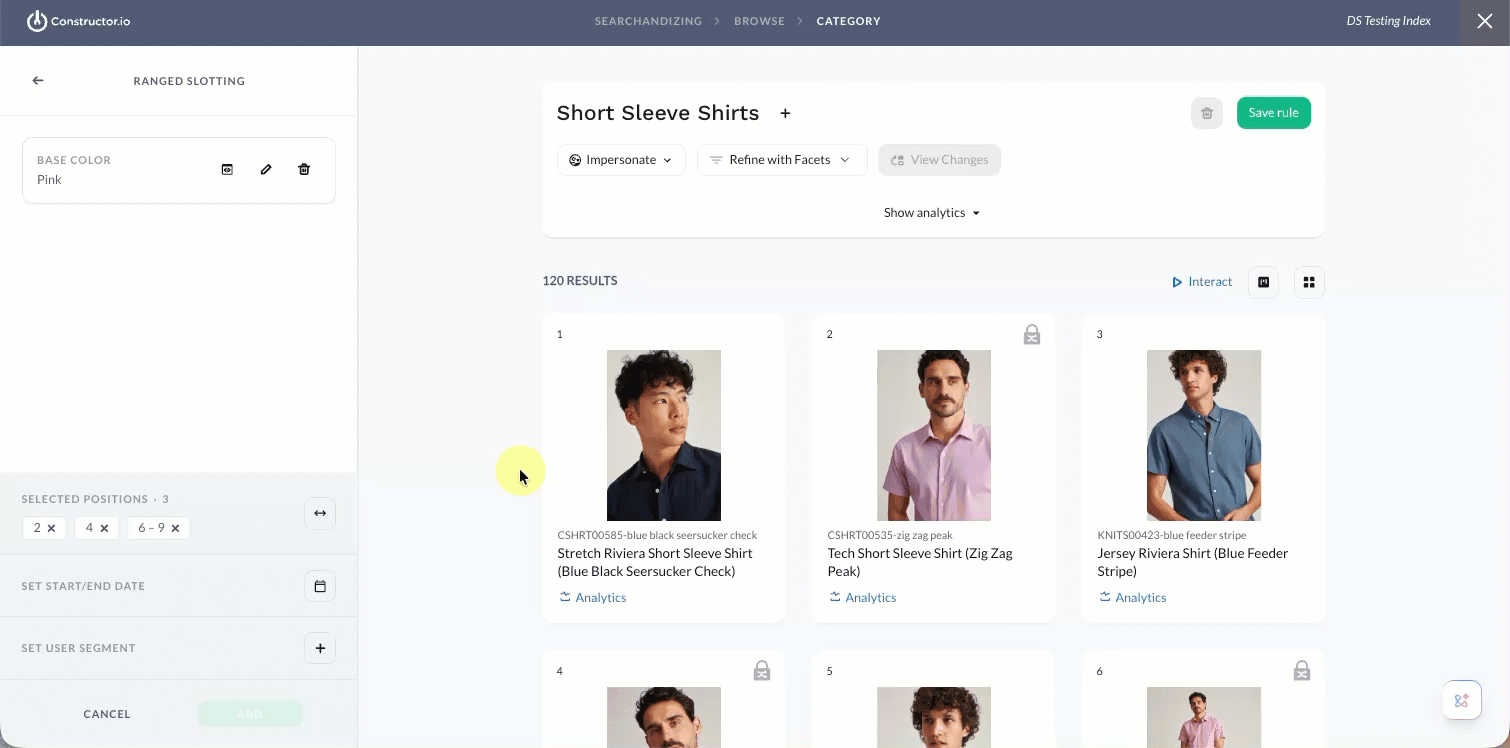The height and width of the screenshot is (748, 1510).
Task: Close the editor with top-right X
Action: coord(1485,21)
